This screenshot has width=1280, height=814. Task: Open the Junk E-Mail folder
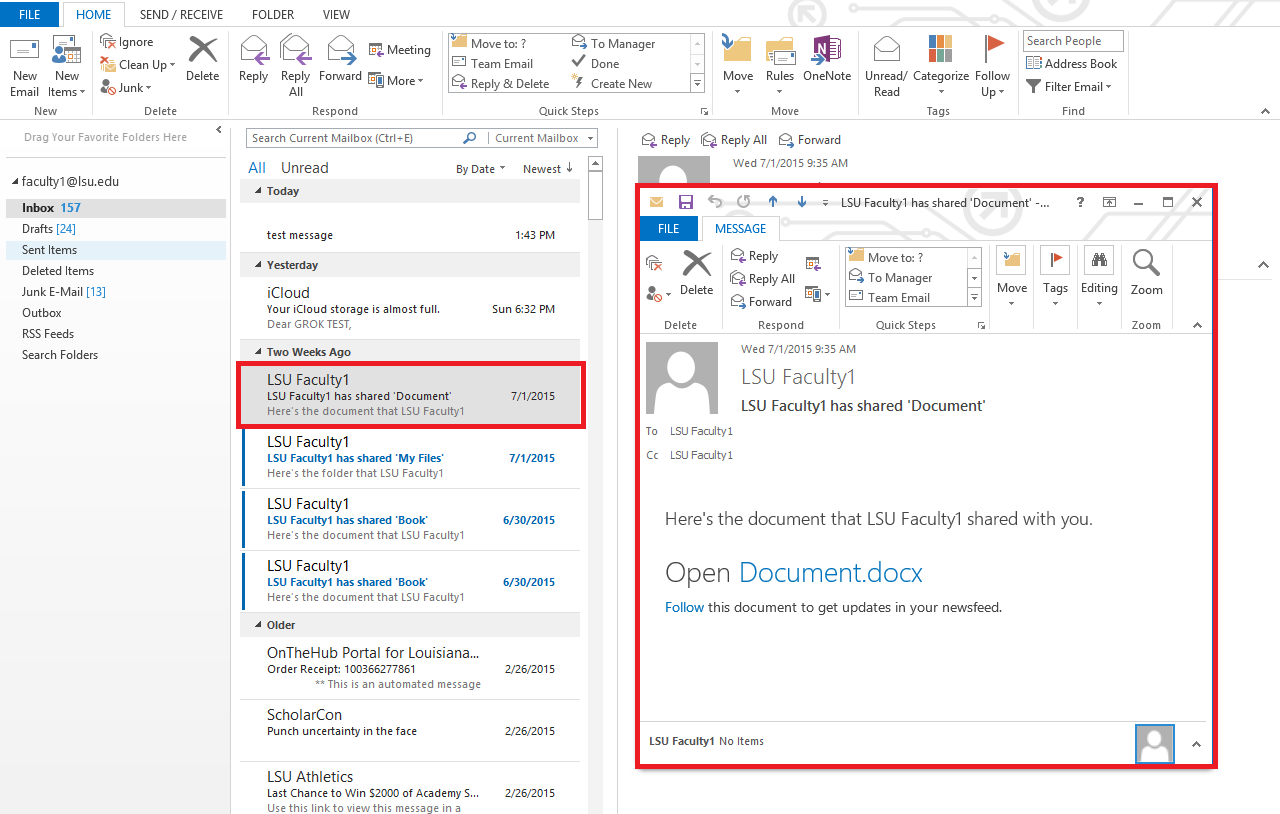[64, 292]
